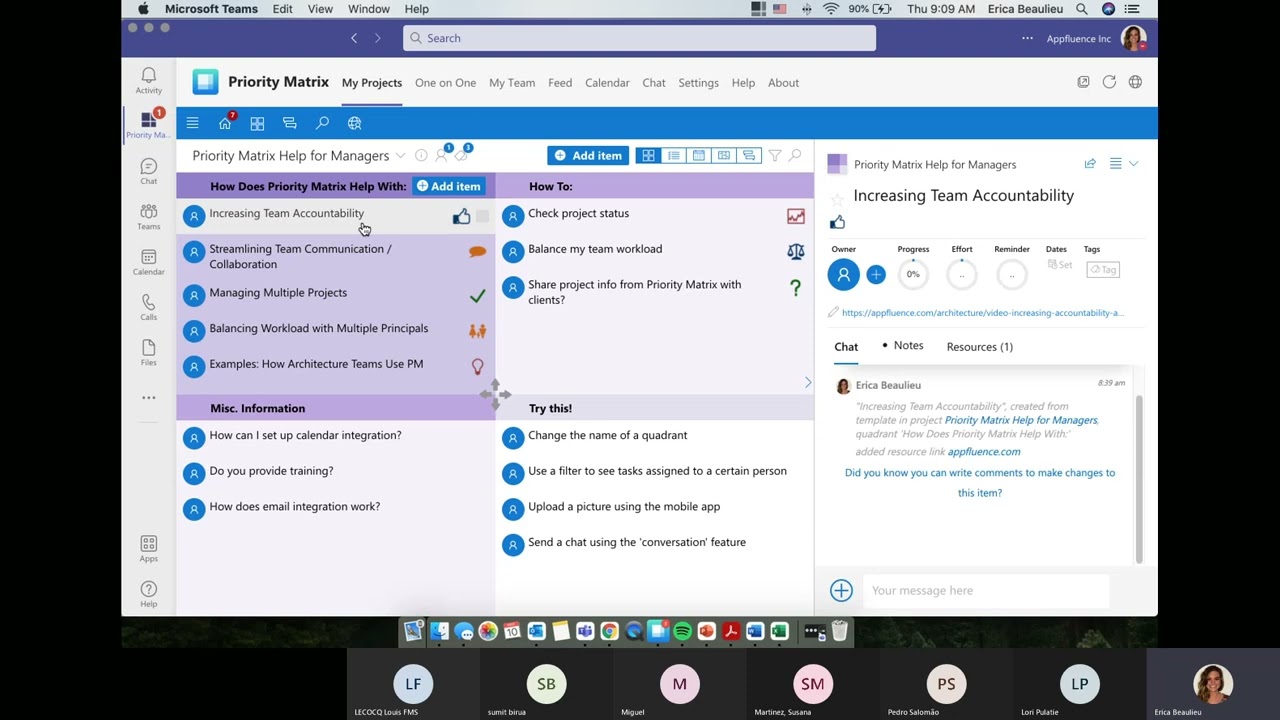1280x720 pixels.
Task: Click search magnifier in blue toolbar
Action: pyautogui.click(x=322, y=123)
